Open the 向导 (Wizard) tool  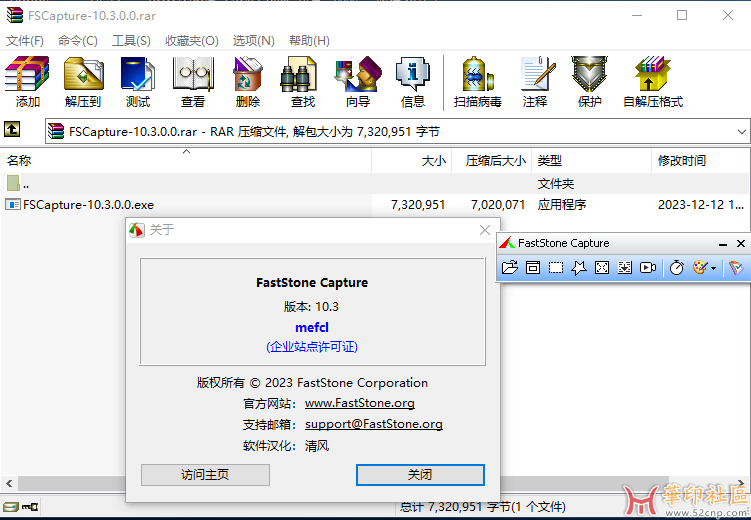point(357,81)
